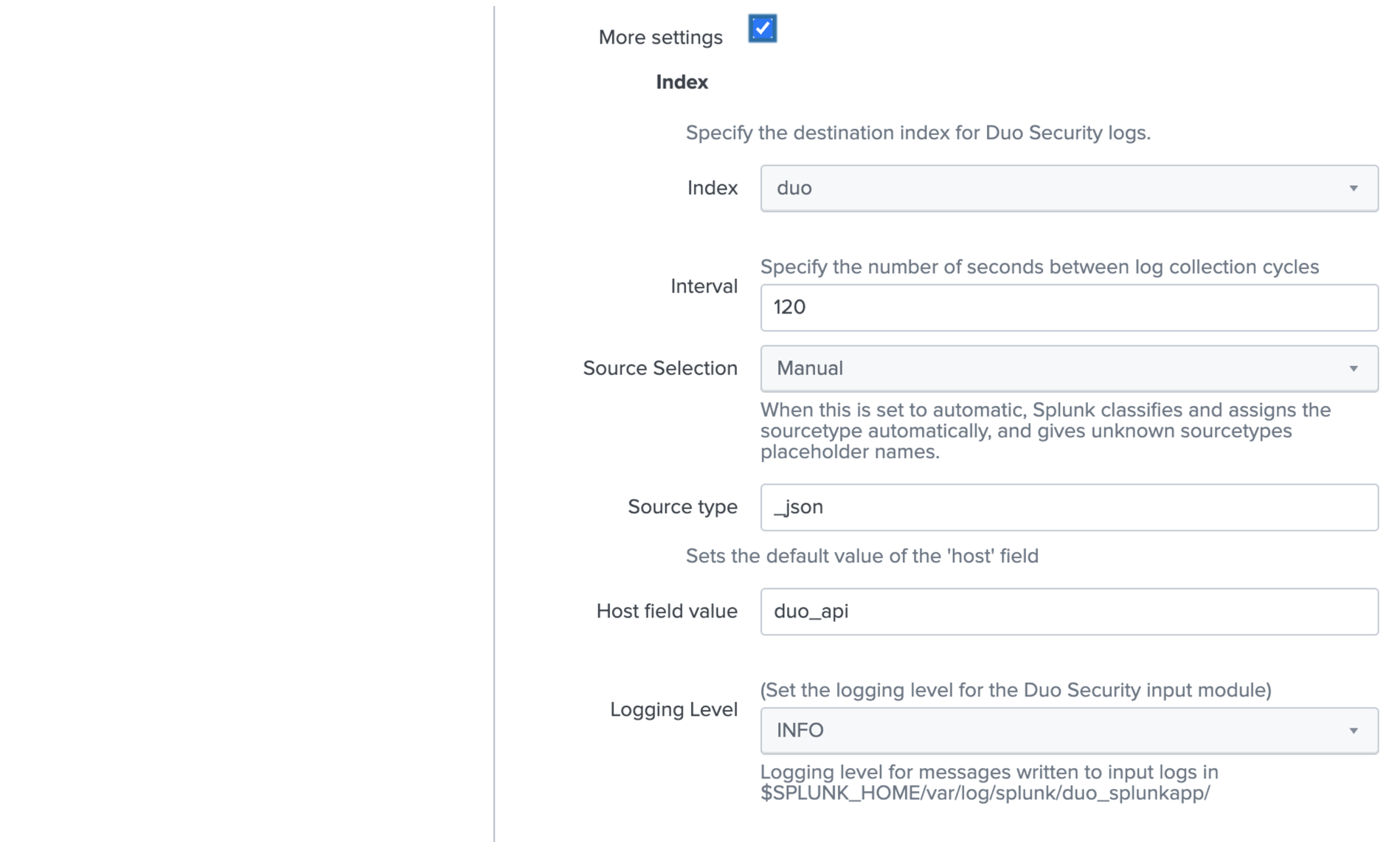The image size is (1400, 842).
Task: Click the Index dropdown arrow
Action: [x=1354, y=188]
